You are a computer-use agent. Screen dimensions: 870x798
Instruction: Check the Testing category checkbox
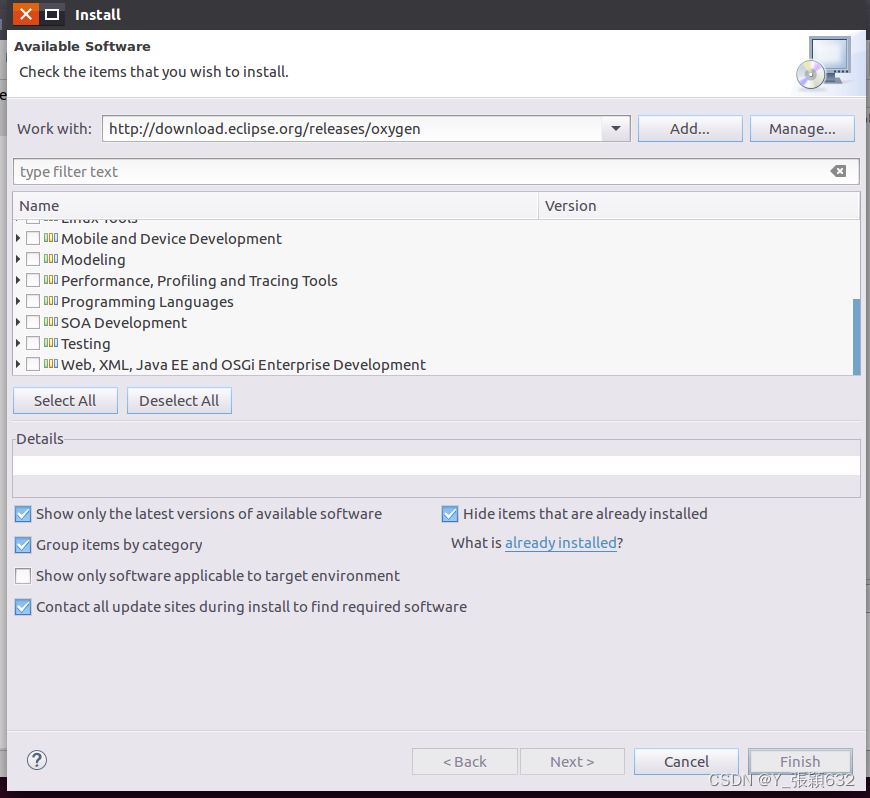coord(33,343)
